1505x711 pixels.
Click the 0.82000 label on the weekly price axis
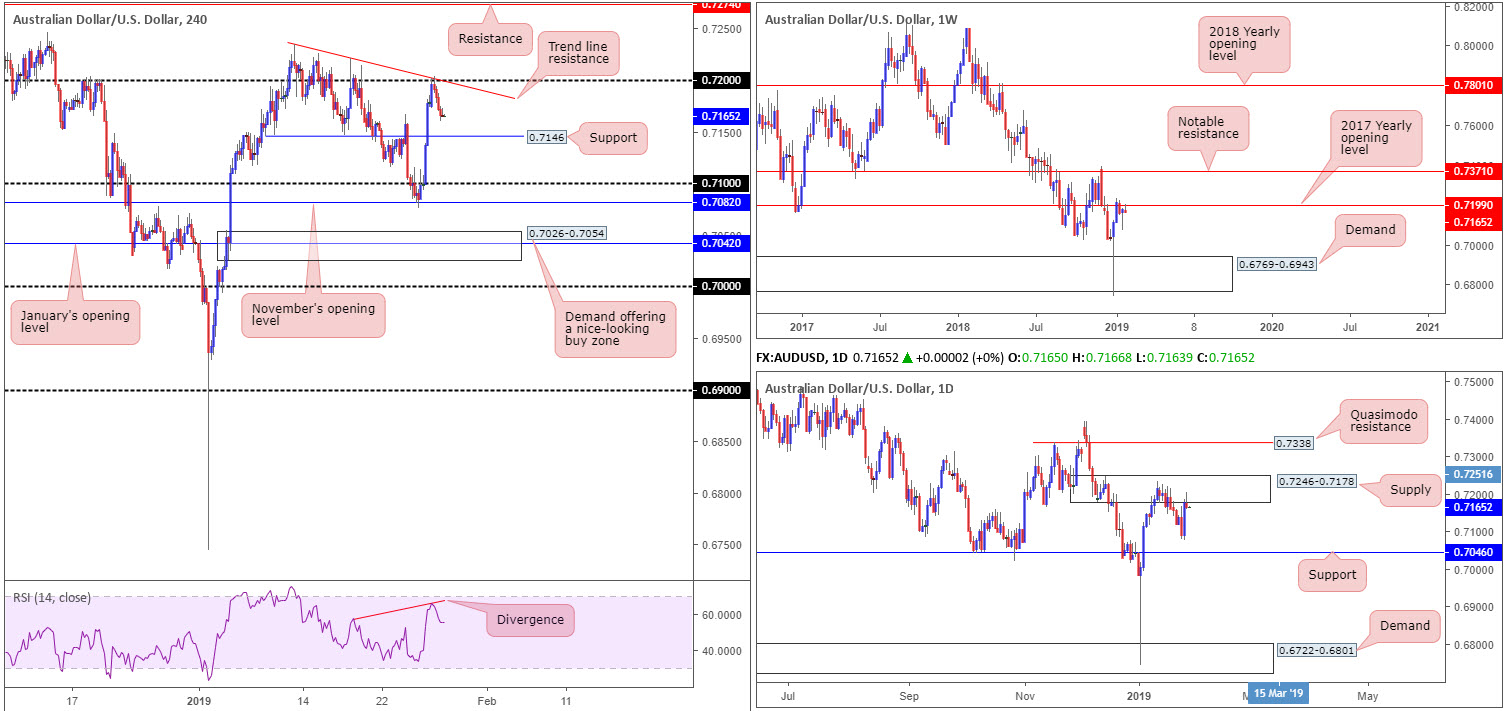(1476, 6)
